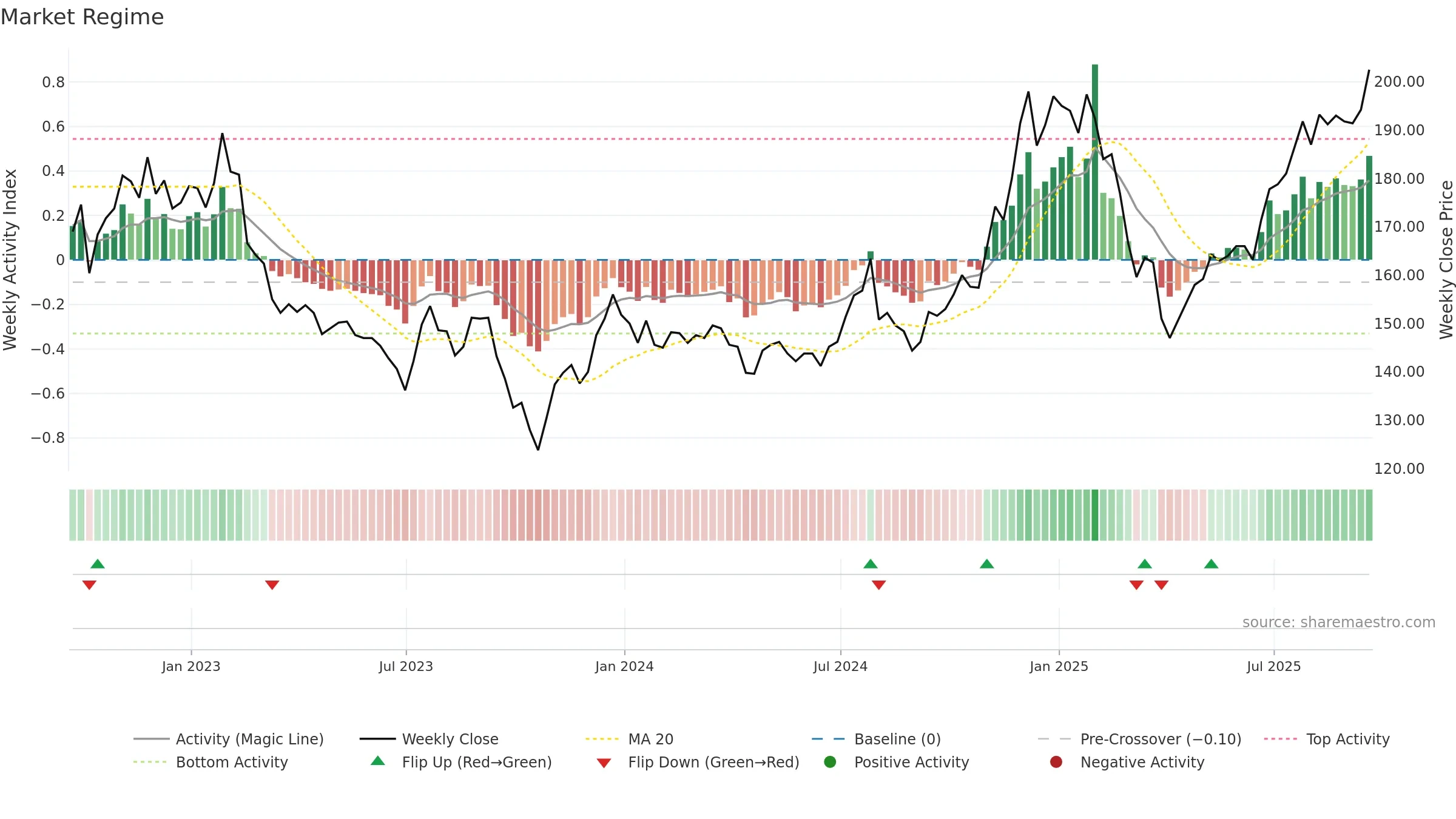Select the flip up marker closest before Jan 2025
The width and height of the screenshot is (1456, 819).
point(987,564)
